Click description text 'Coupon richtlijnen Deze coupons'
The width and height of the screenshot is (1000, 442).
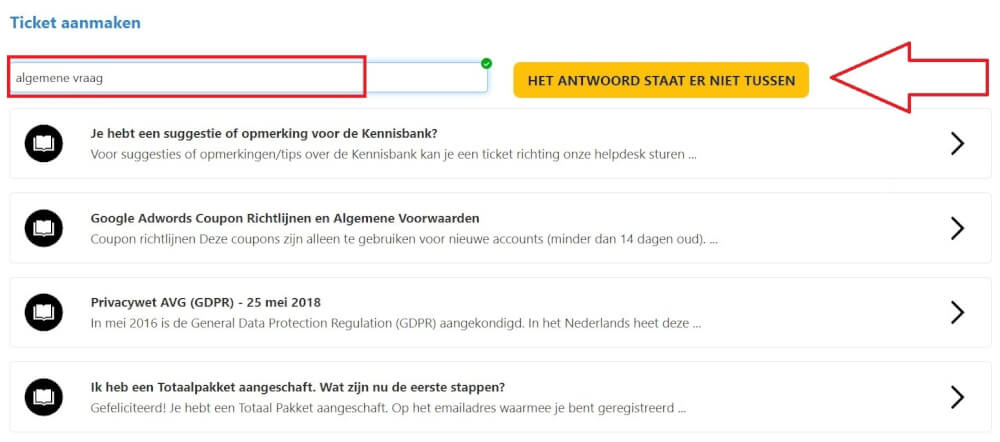(404, 239)
